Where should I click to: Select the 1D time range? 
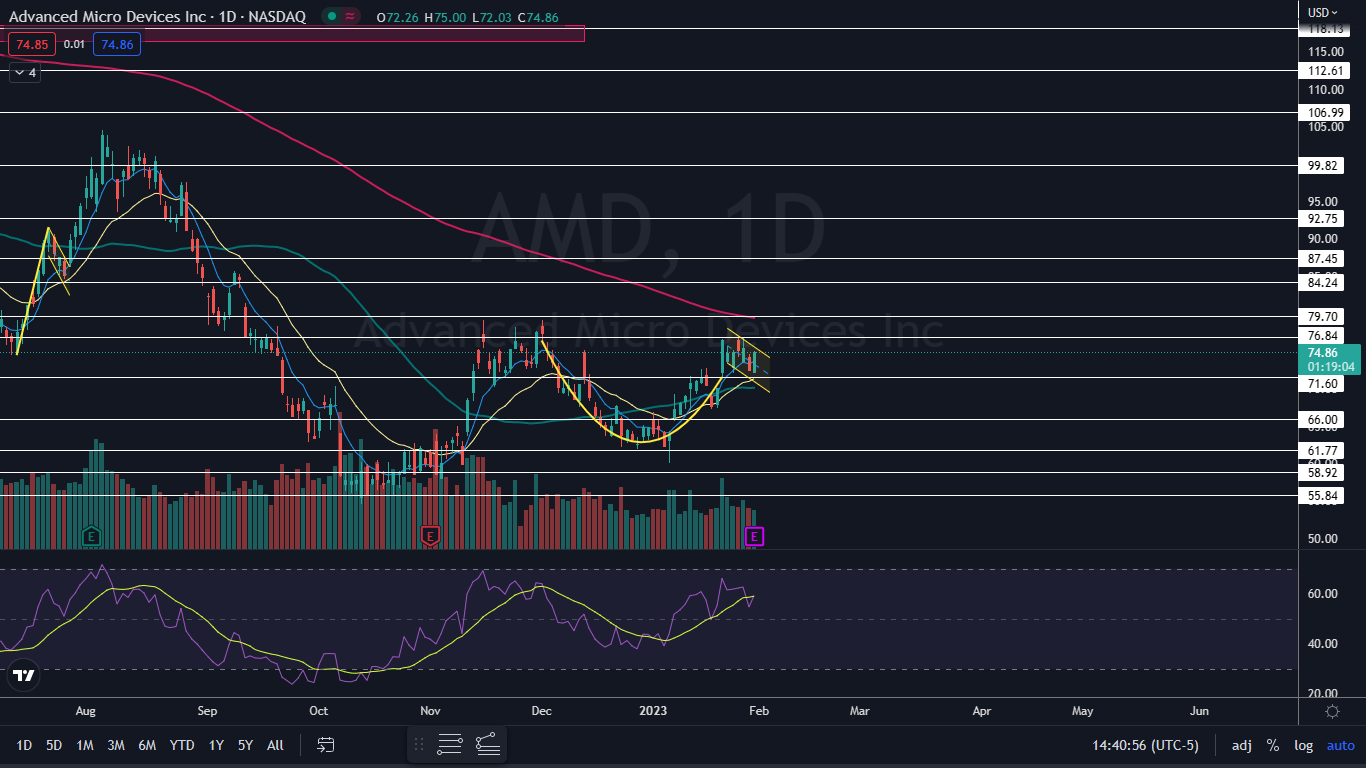click(24, 745)
